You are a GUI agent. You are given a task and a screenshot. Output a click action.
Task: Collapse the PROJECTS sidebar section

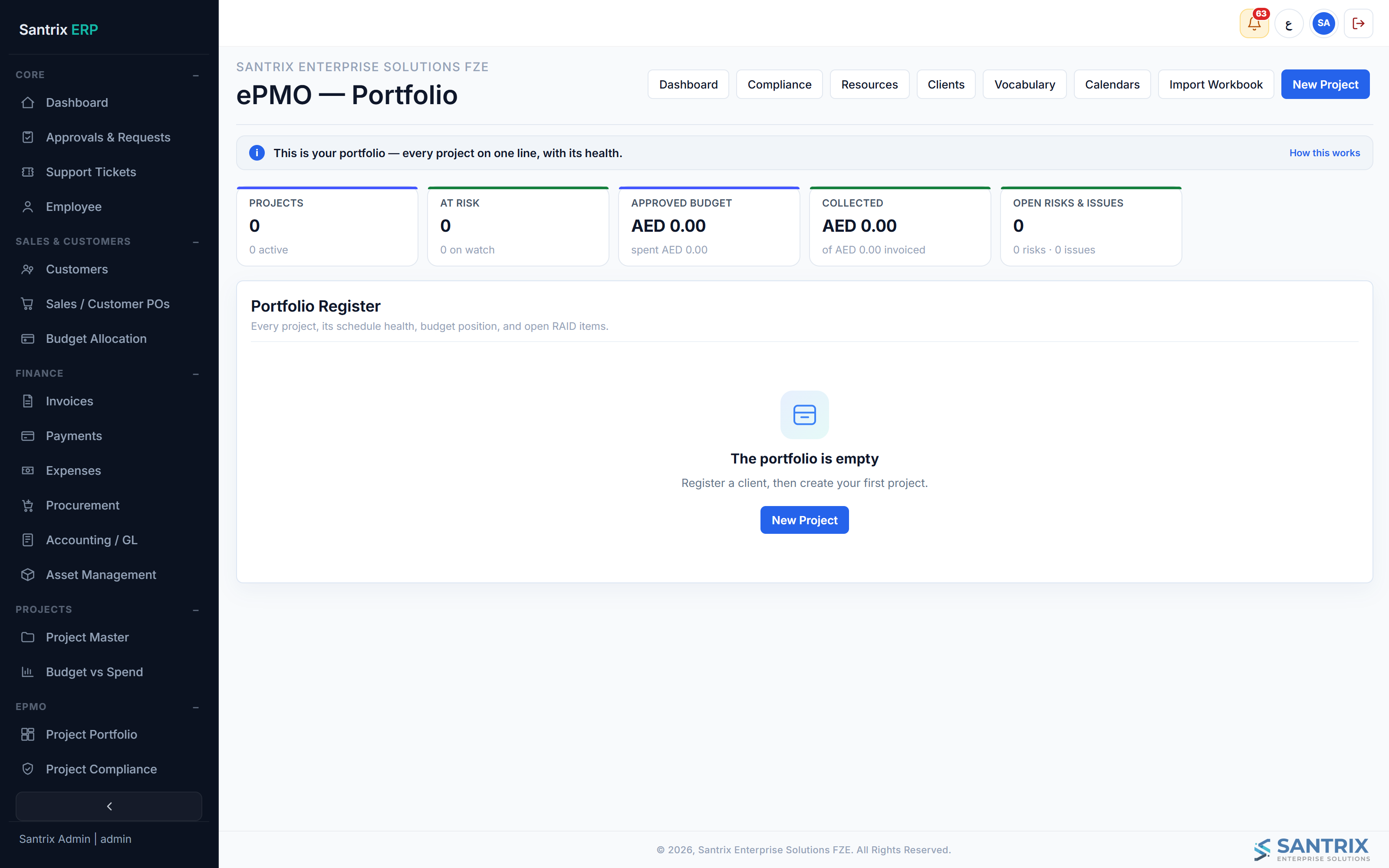pyautogui.click(x=196, y=610)
